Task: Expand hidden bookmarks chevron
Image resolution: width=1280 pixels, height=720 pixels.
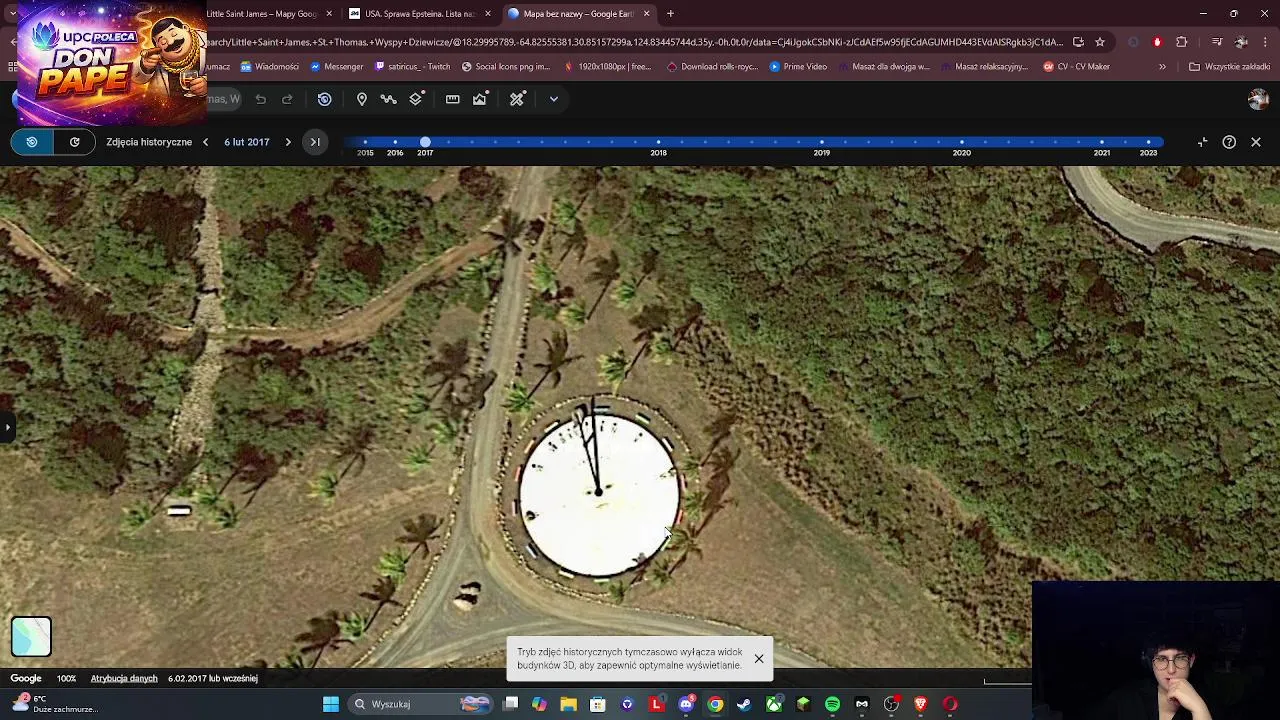Action: pyautogui.click(x=1162, y=67)
